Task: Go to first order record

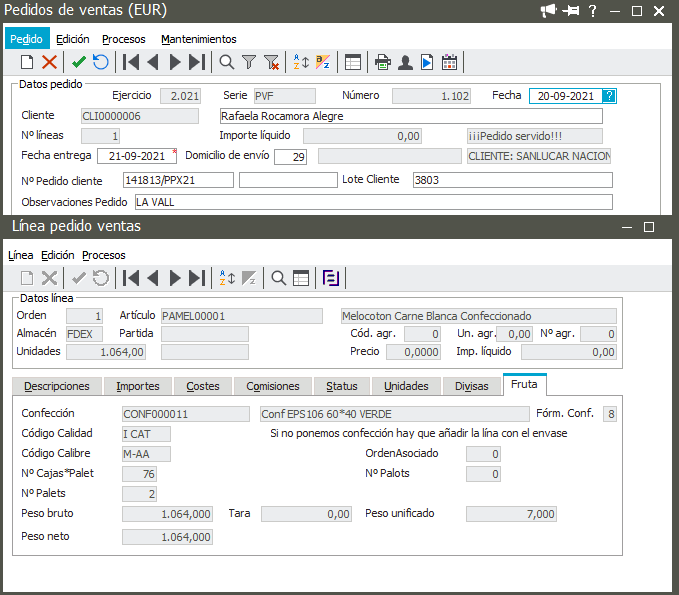Action: click(x=130, y=62)
